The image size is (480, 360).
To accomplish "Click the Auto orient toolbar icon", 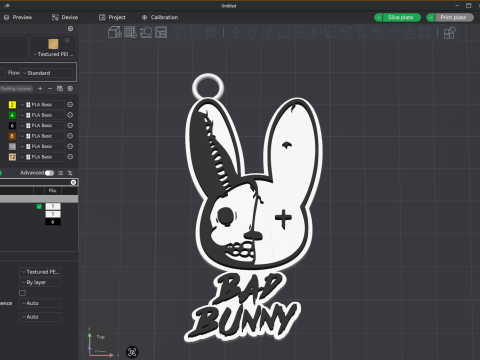I will [x=146, y=33].
